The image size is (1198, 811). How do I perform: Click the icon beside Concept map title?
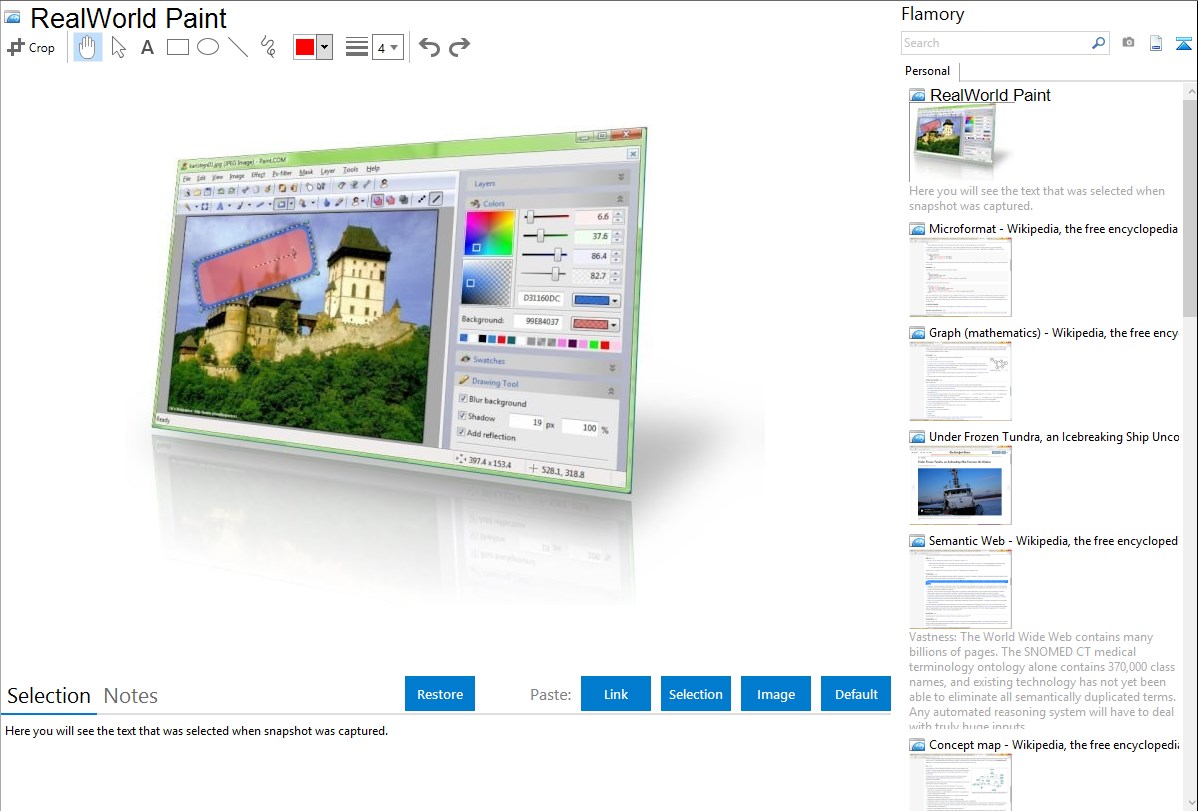[918, 745]
